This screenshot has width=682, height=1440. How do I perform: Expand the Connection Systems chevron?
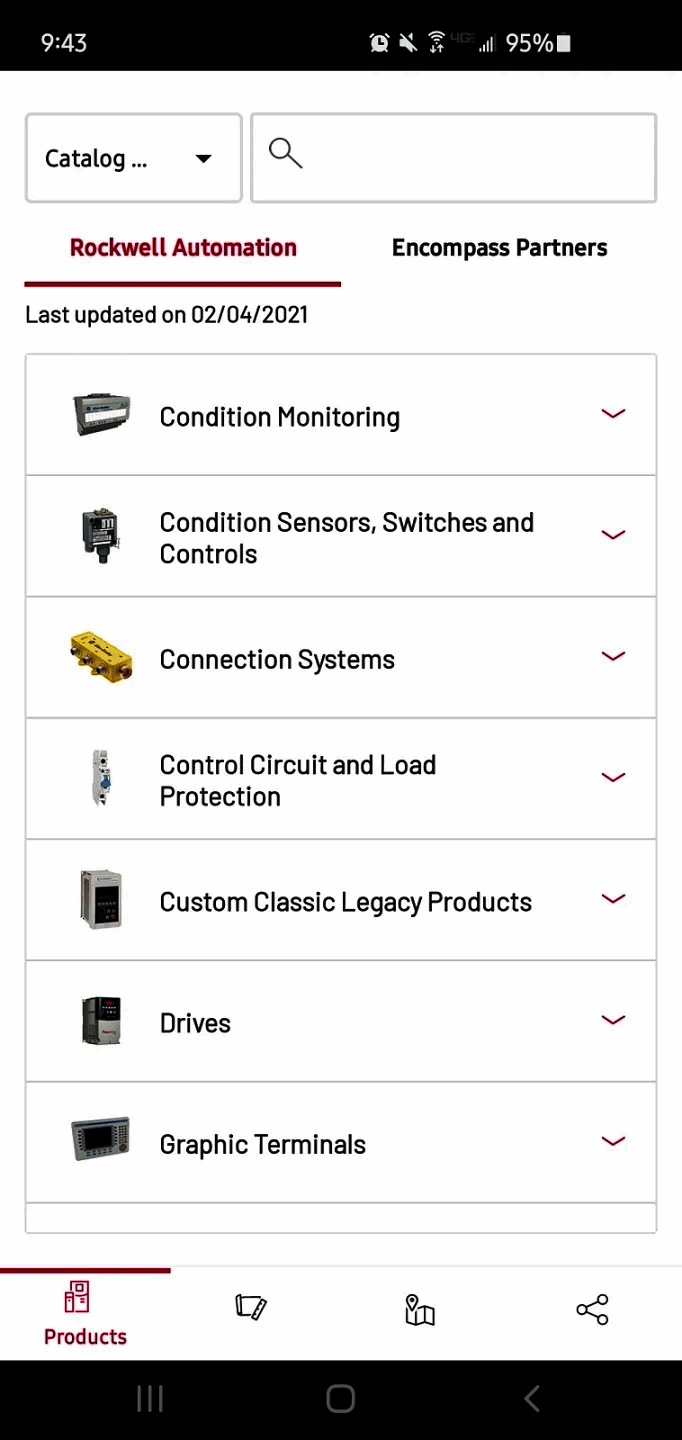[613, 656]
